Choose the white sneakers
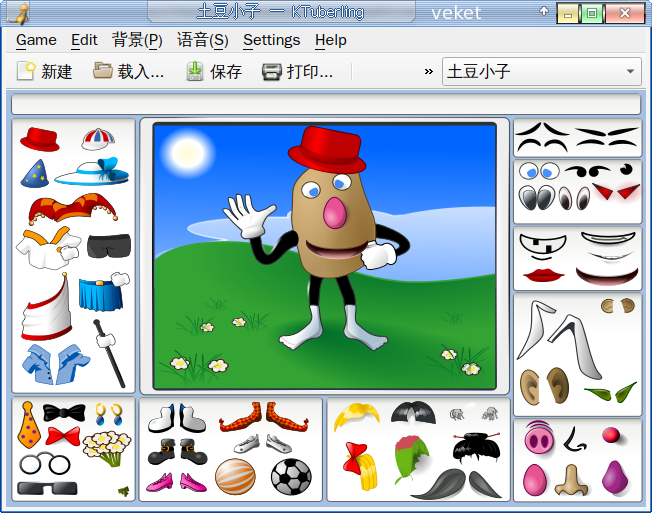The image size is (652, 513). (263, 444)
